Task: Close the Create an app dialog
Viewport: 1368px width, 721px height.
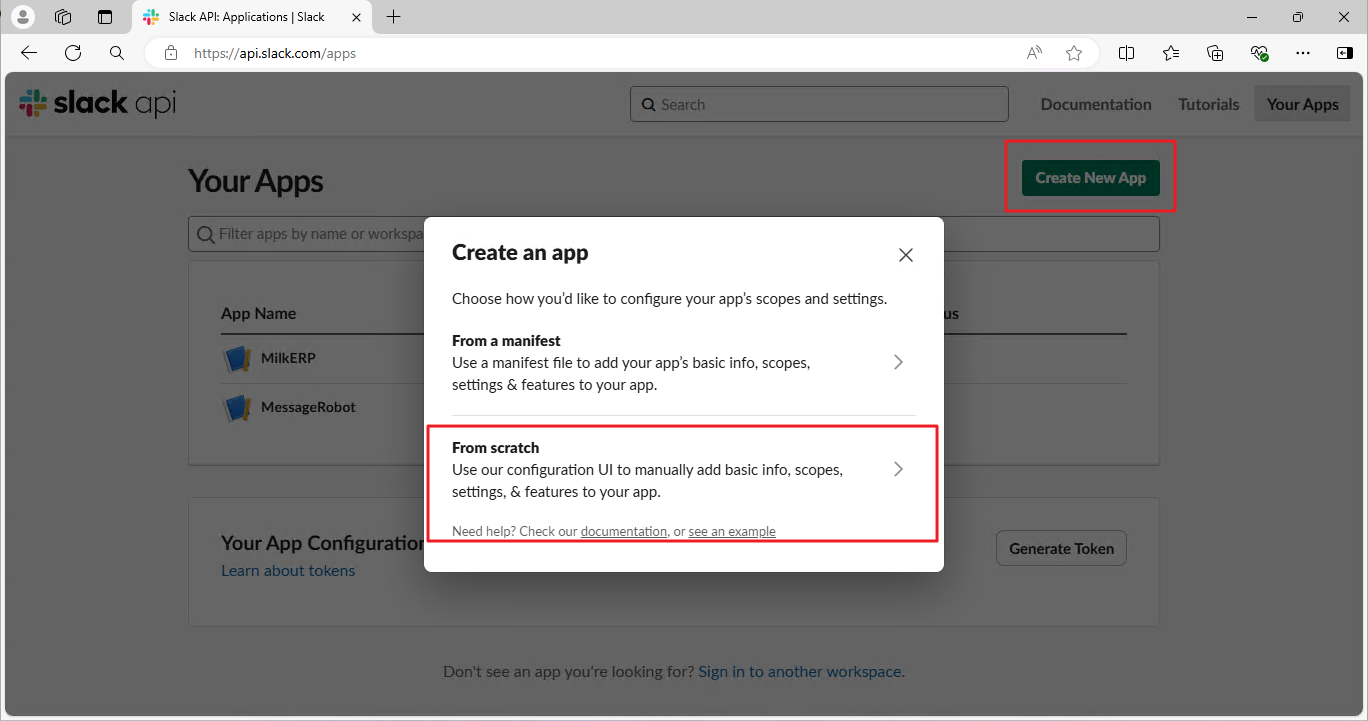Action: pos(906,255)
